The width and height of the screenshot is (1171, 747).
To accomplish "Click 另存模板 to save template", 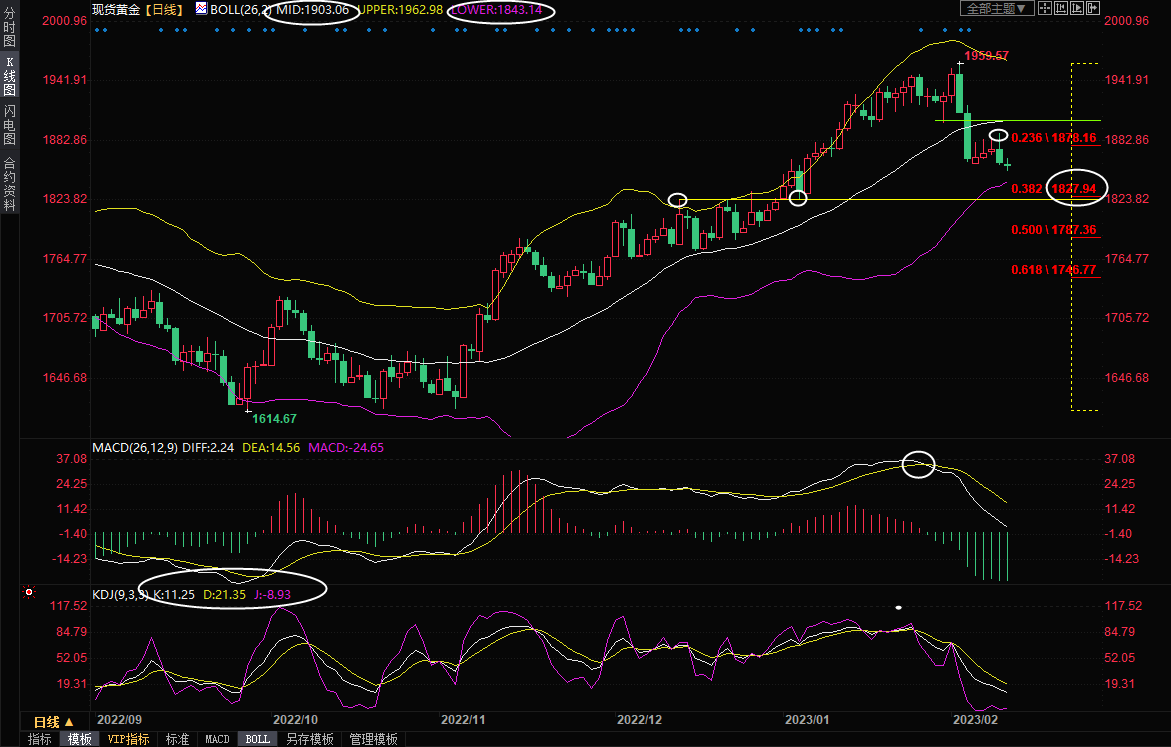I will click(310, 739).
